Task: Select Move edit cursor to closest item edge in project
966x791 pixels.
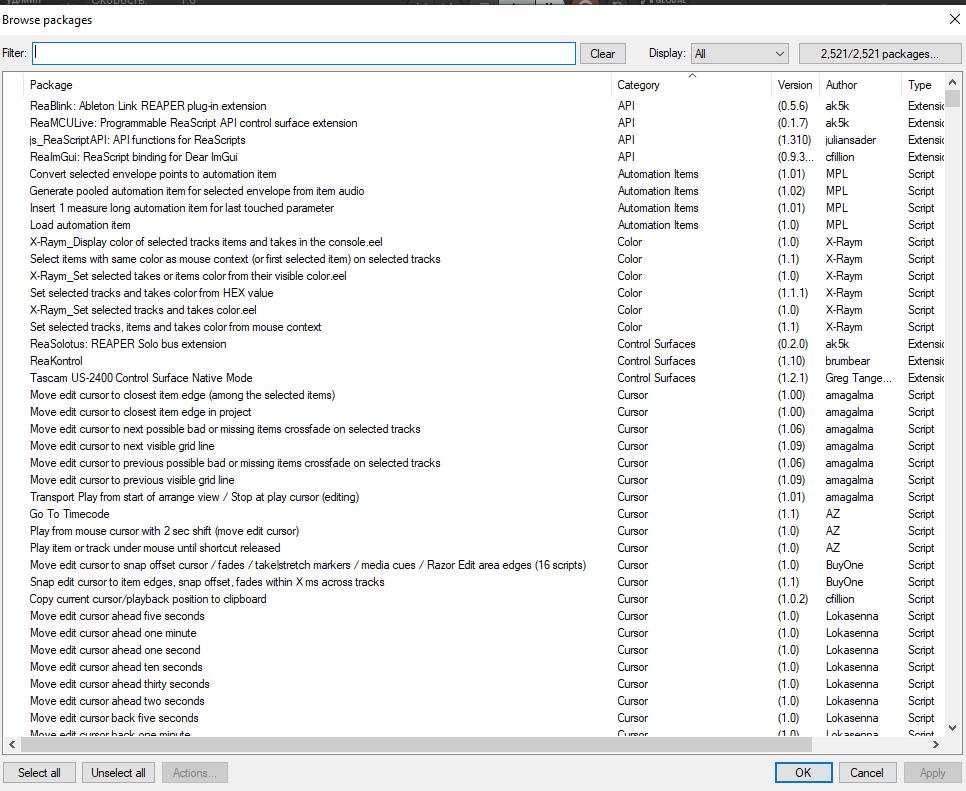Action: coord(140,412)
